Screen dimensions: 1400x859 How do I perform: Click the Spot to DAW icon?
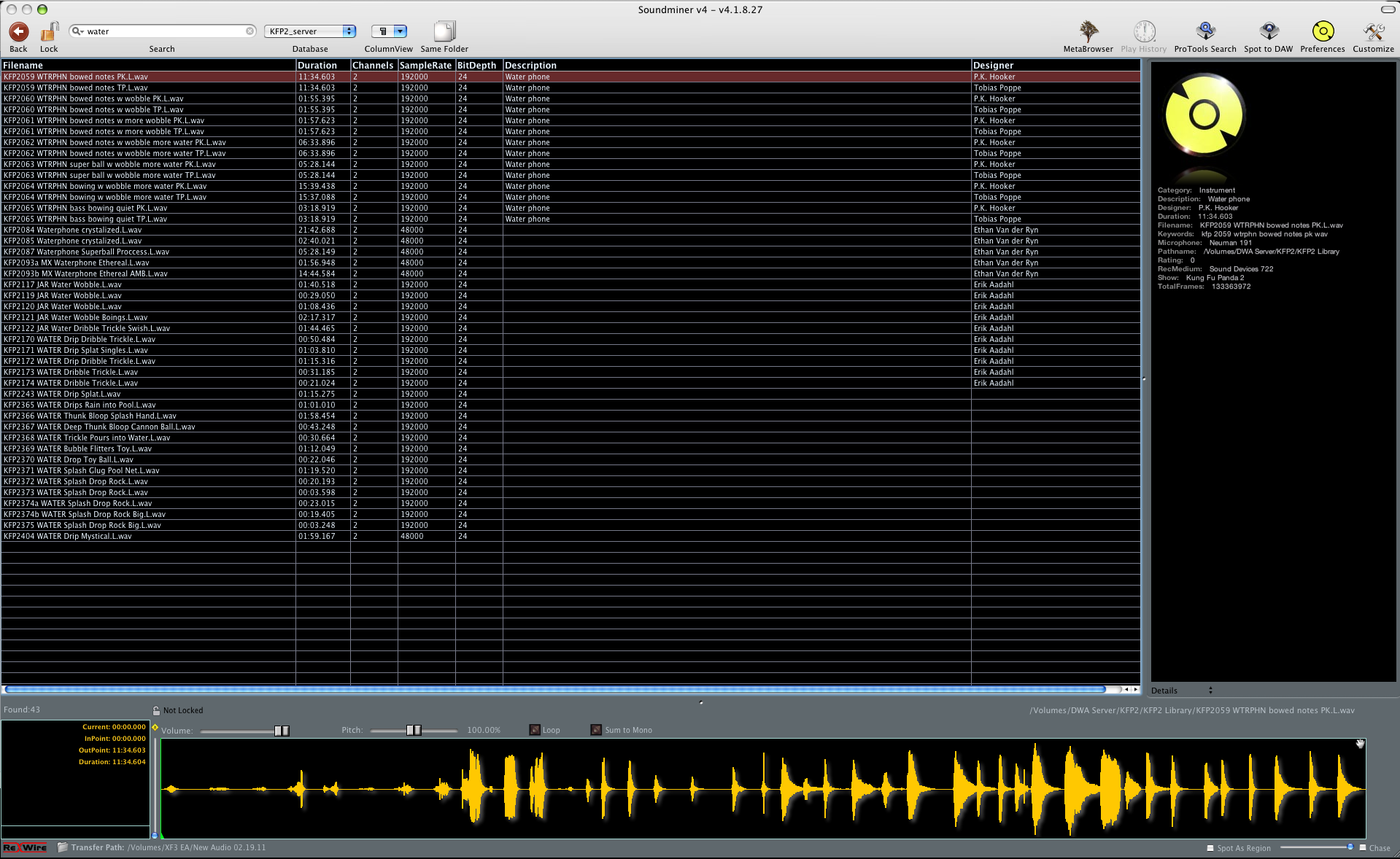click(1269, 31)
